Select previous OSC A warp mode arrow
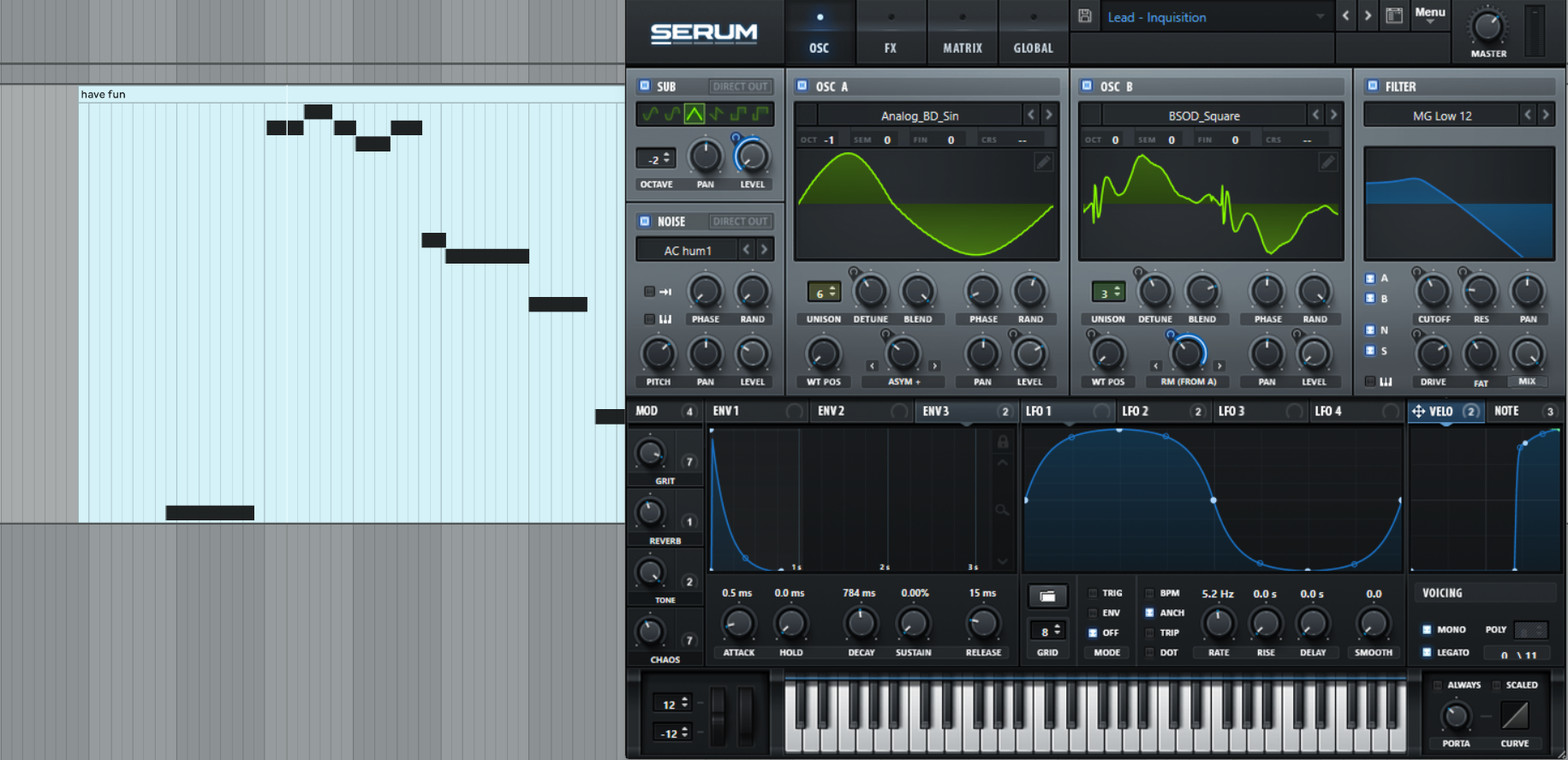The width and height of the screenshot is (1568, 760). pyautogui.click(x=872, y=366)
